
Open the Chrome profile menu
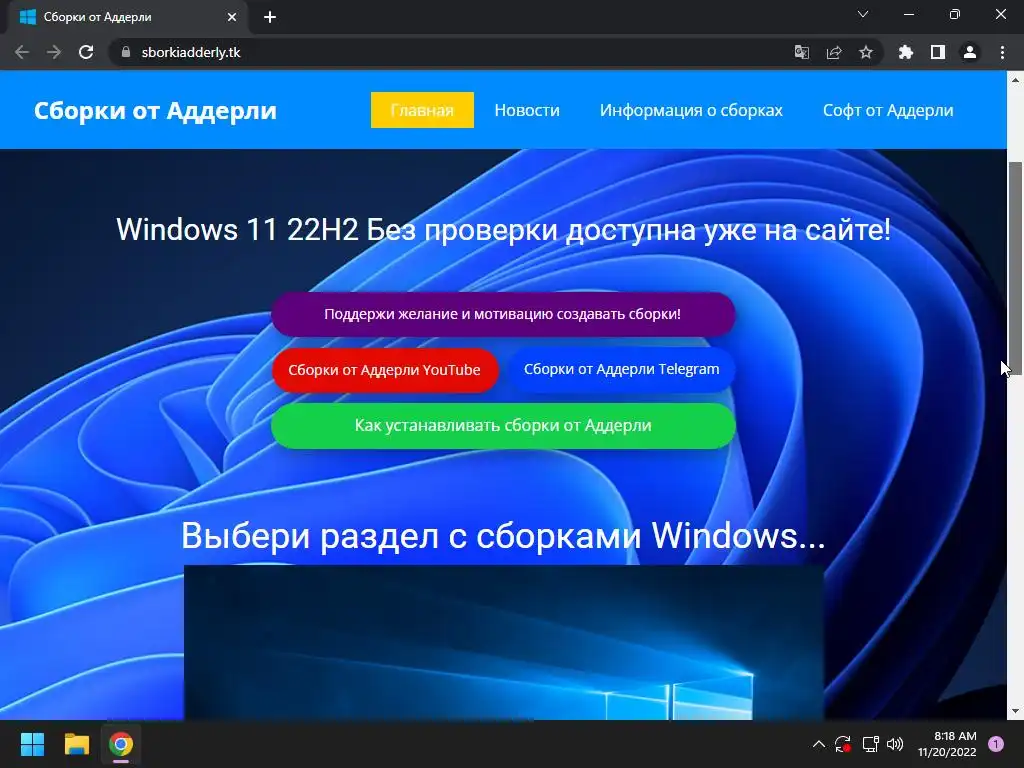pos(970,52)
